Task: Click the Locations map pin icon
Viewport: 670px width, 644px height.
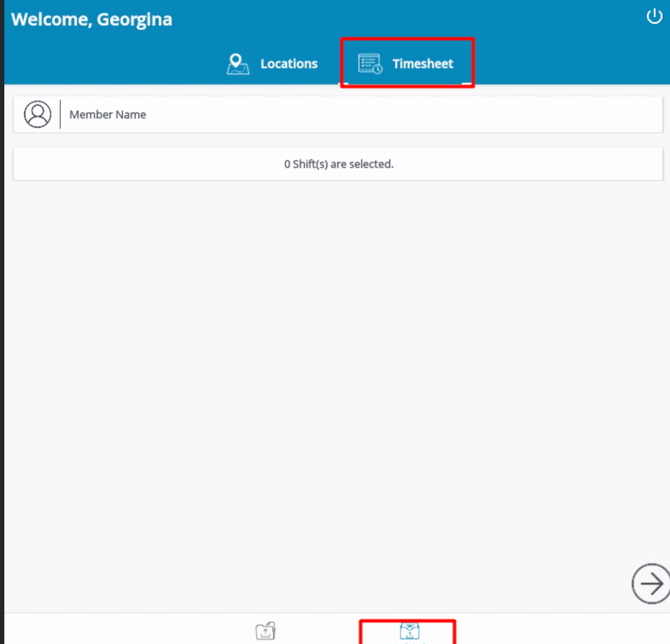Action: 238,64
